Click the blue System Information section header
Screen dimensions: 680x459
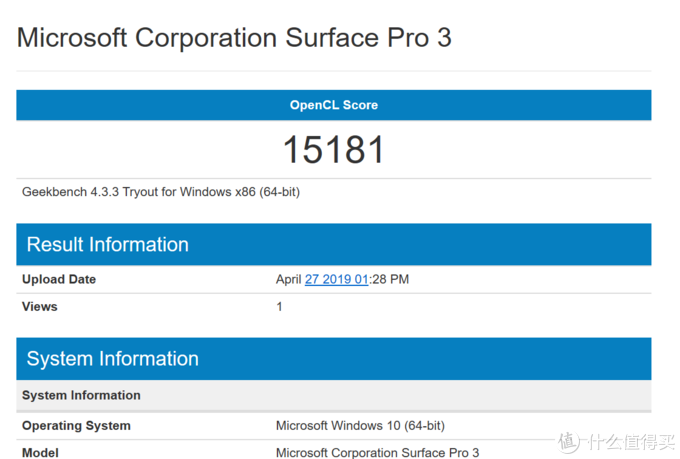pos(334,359)
